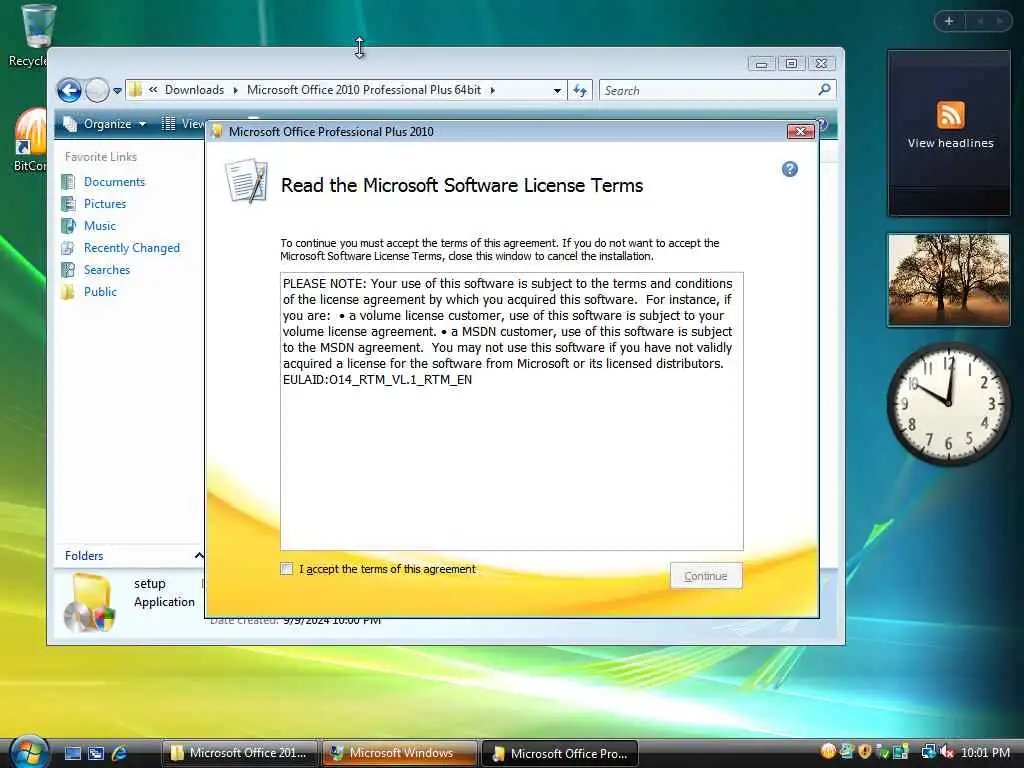Switch to 'Microsoft Office Pro...' taskbar button
1024x768 pixels.
(560, 753)
